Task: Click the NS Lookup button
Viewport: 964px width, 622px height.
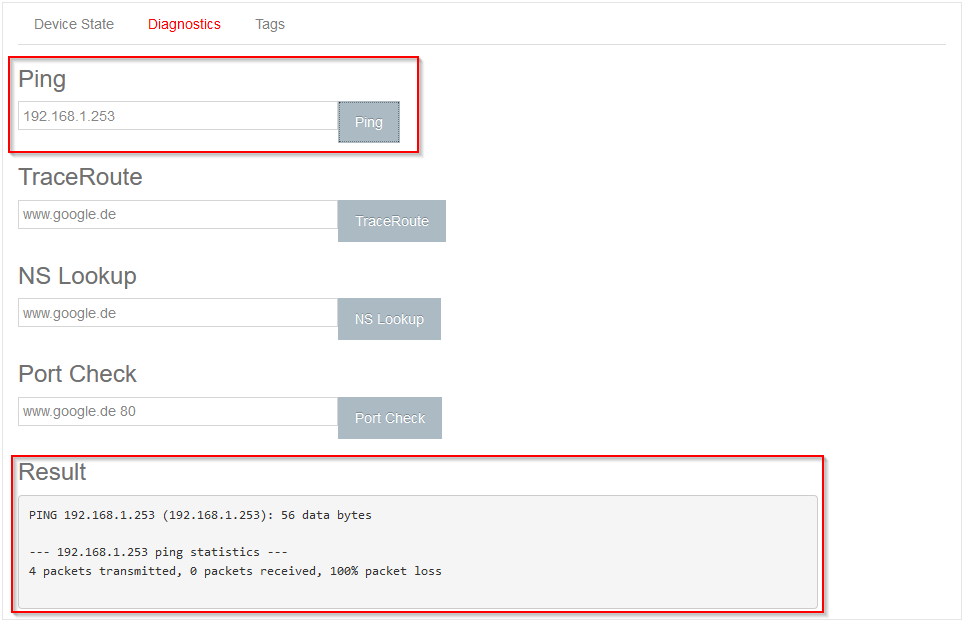Action: point(389,319)
